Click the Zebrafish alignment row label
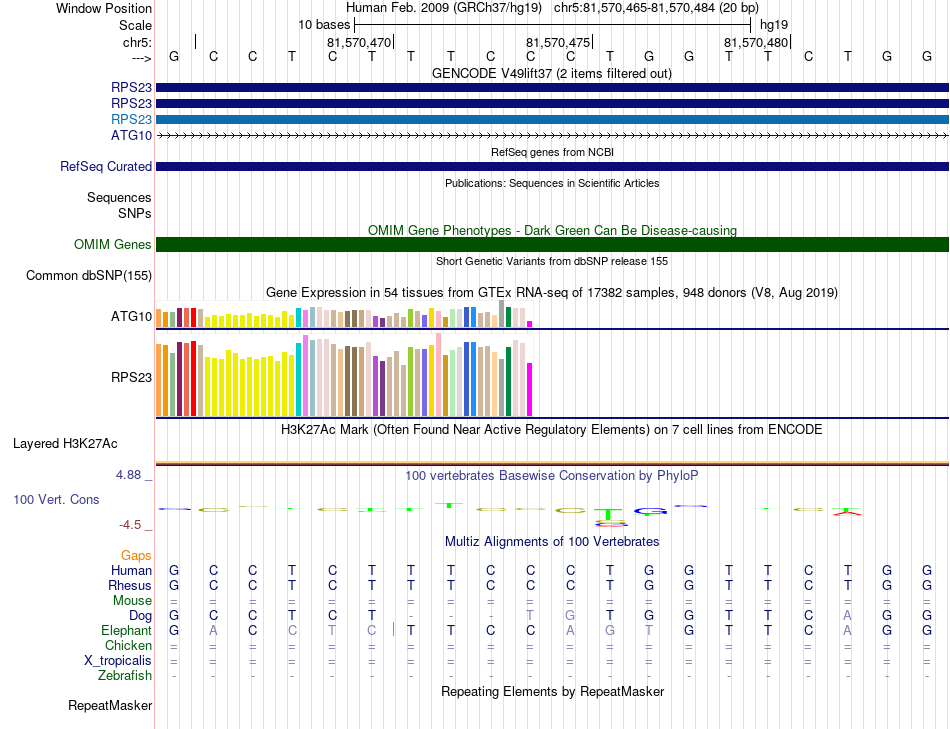This screenshot has width=950, height=729. coord(125,676)
